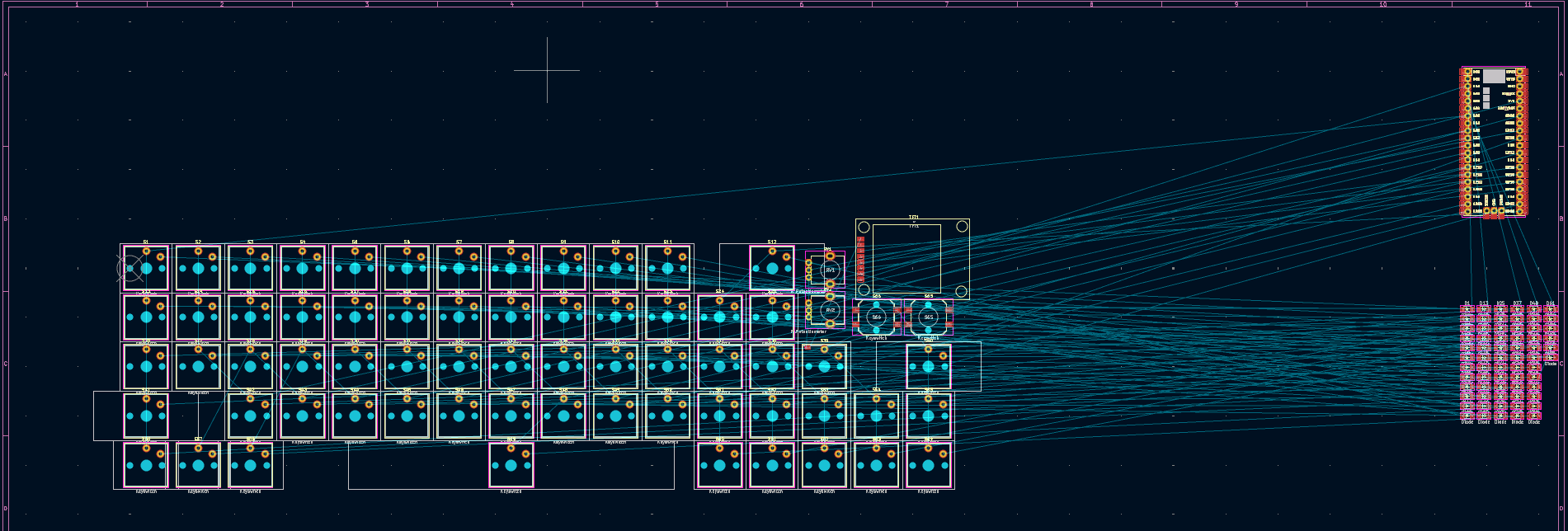Select the white USB connector on microcontroller
This screenshot has height=531, width=1568.
1494,76
